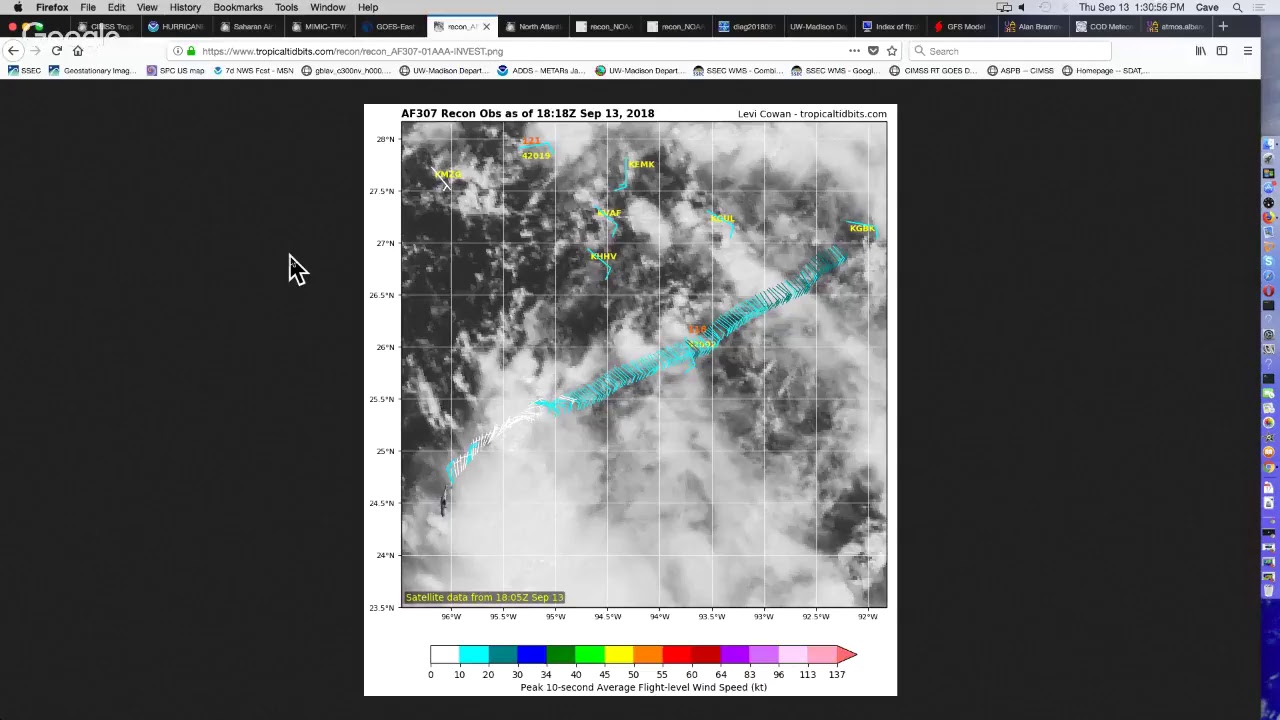Click the AF307 recon observation map image
Viewport: 1280px width, 720px height.
click(x=630, y=399)
